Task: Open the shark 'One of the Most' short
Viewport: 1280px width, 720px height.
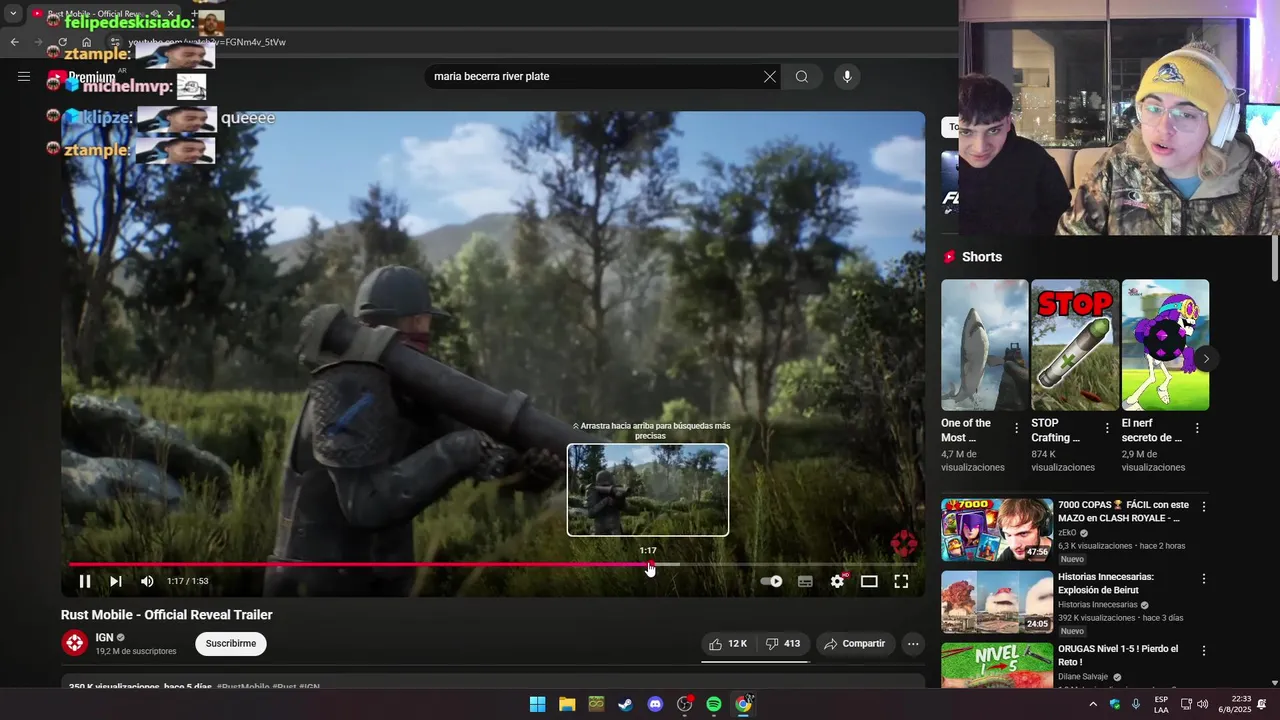Action: point(984,345)
